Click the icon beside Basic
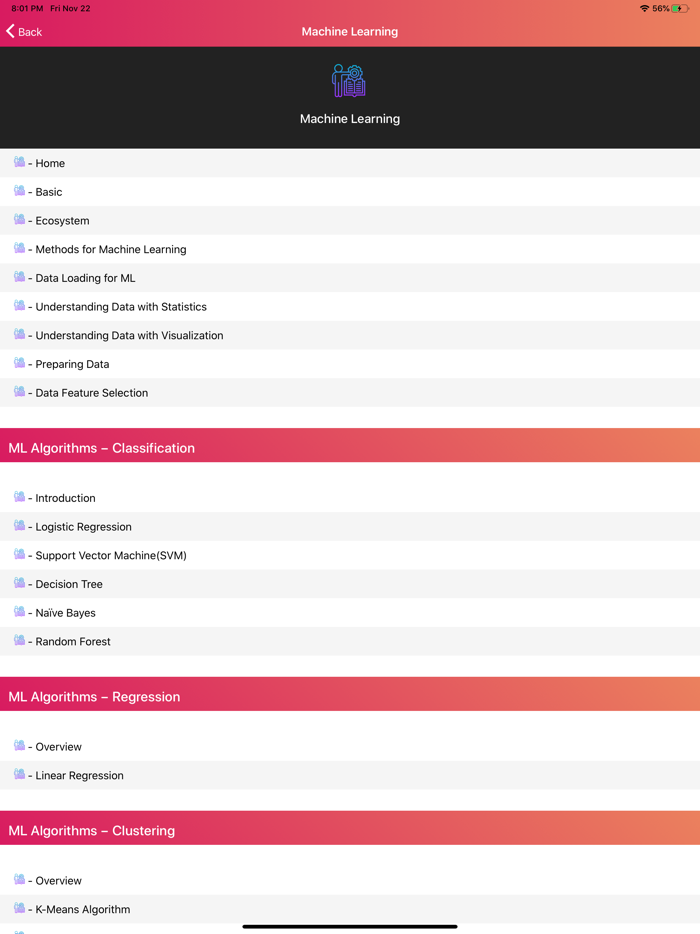Screen dimensions: 700x934 tap(20, 191)
